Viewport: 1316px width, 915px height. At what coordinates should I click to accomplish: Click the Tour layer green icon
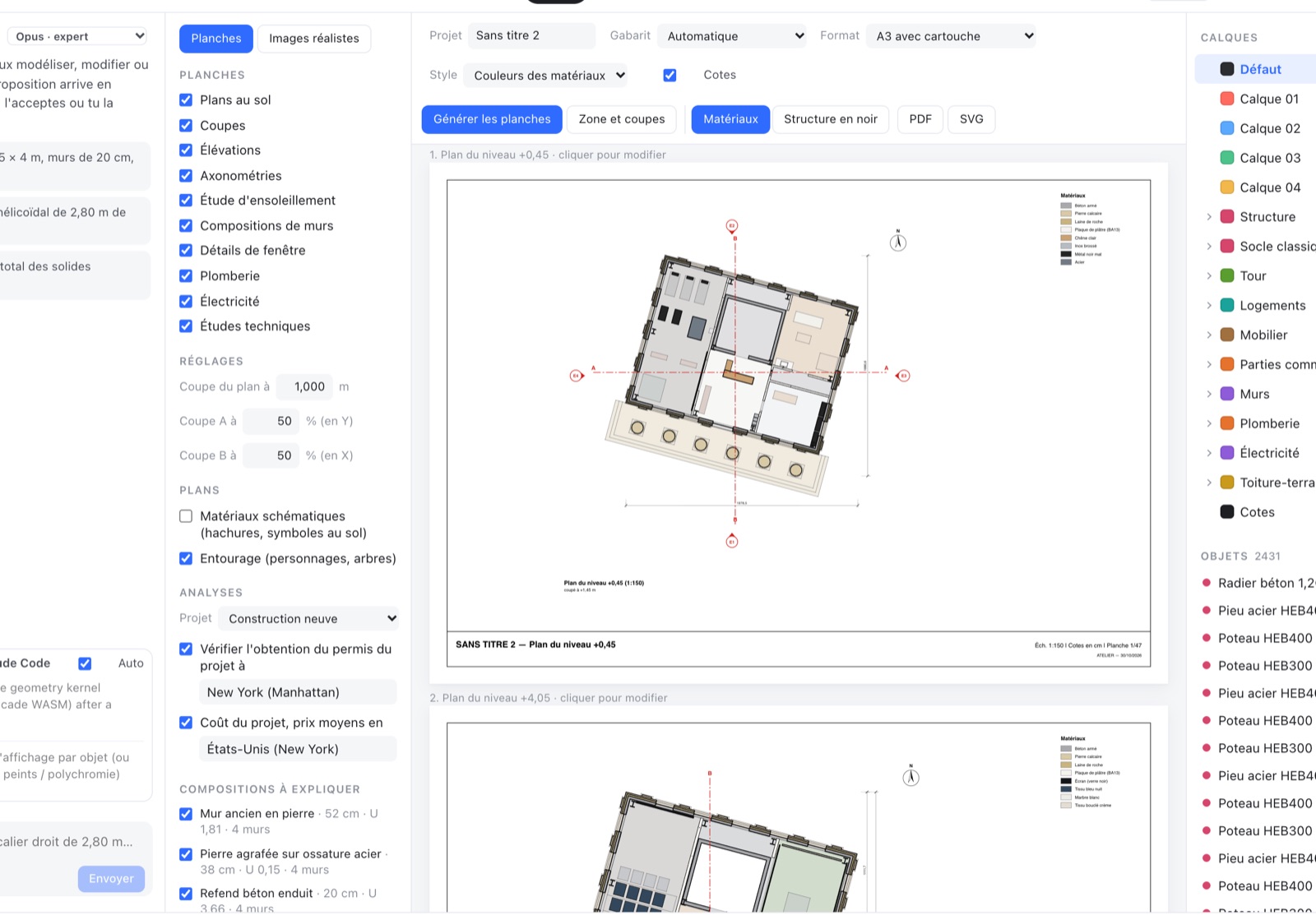click(1227, 276)
